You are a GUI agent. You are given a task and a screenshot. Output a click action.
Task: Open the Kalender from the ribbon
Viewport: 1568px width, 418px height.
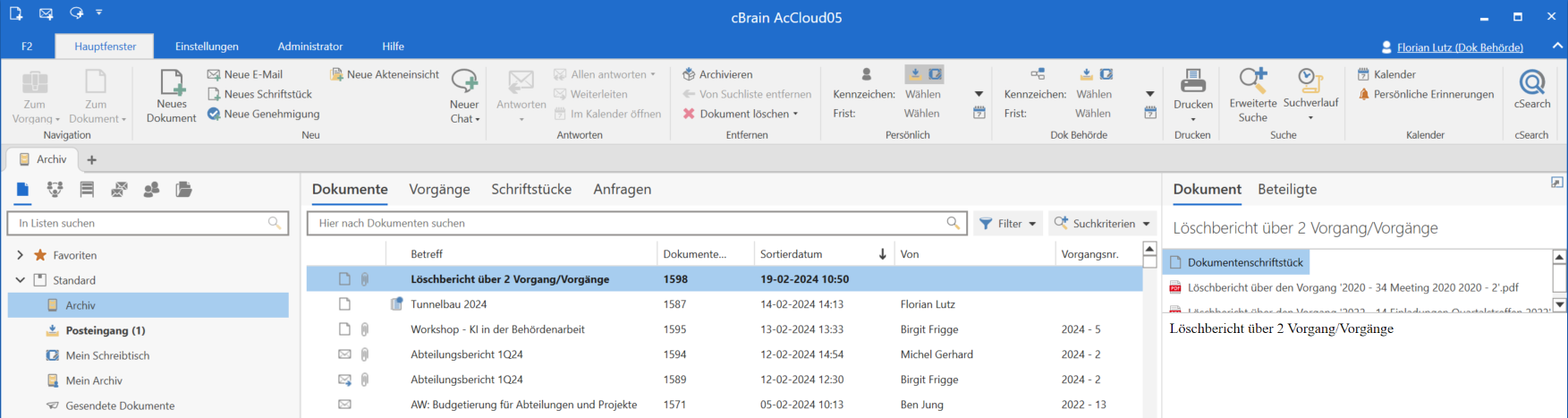point(1394,74)
